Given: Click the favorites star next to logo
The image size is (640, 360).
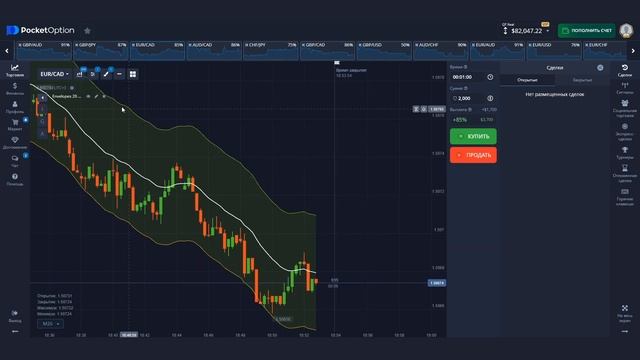Looking at the screenshot, I should coord(87,31).
